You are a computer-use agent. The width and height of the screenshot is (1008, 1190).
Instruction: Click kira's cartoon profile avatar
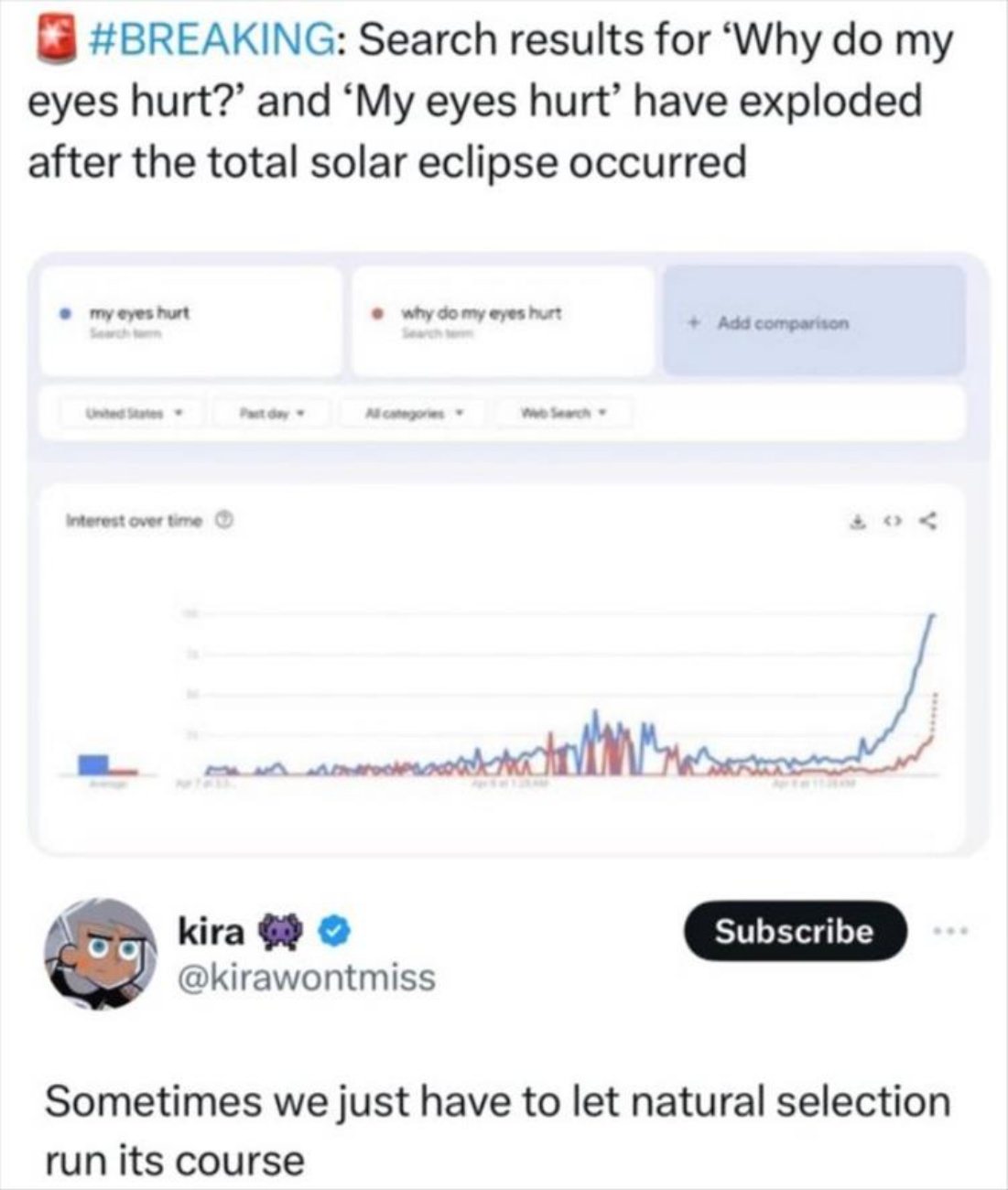click(x=102, y=954)
